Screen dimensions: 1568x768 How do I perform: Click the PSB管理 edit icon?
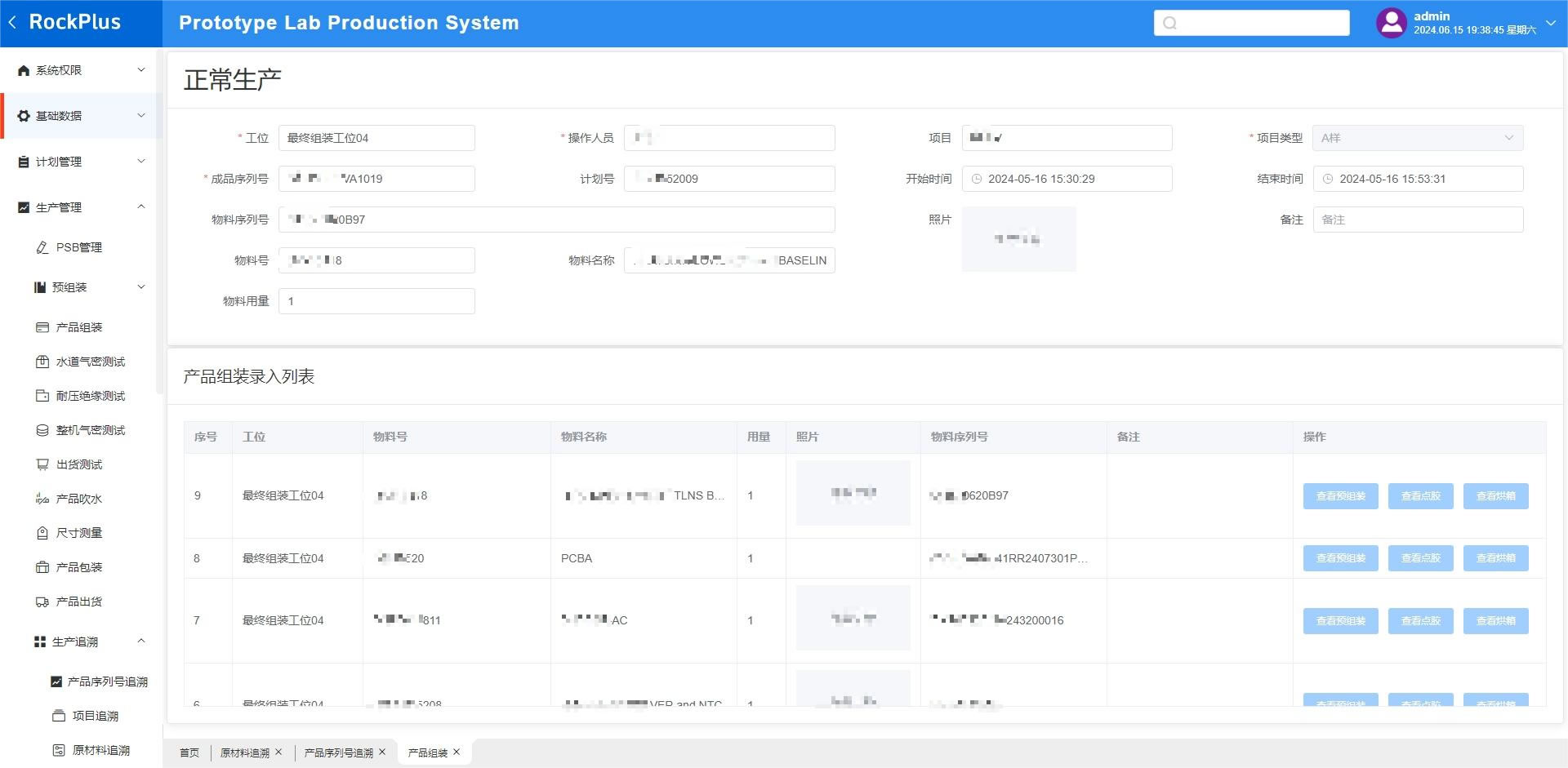42,247
